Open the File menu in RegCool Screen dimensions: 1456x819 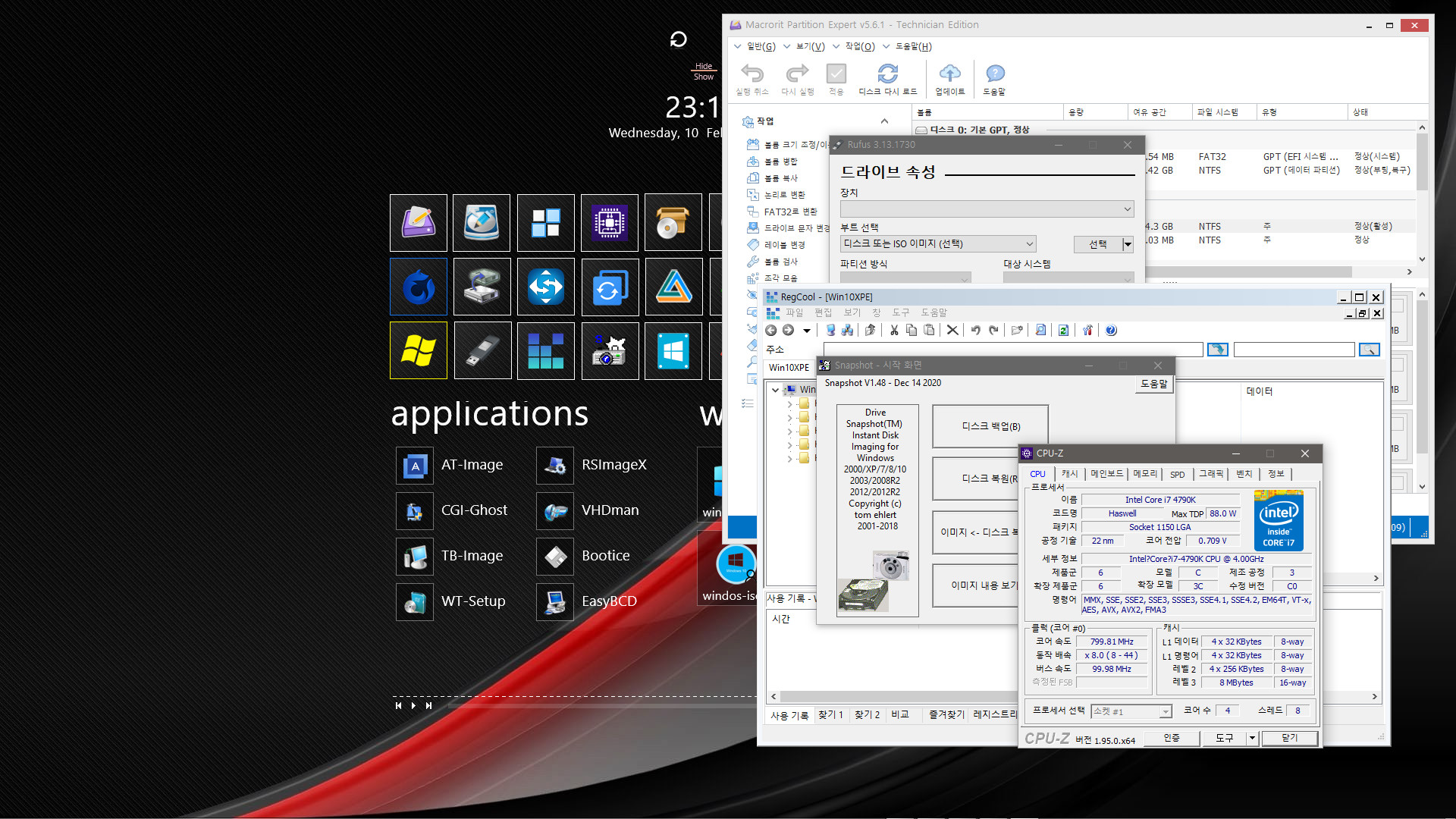(x=794, y=312)
